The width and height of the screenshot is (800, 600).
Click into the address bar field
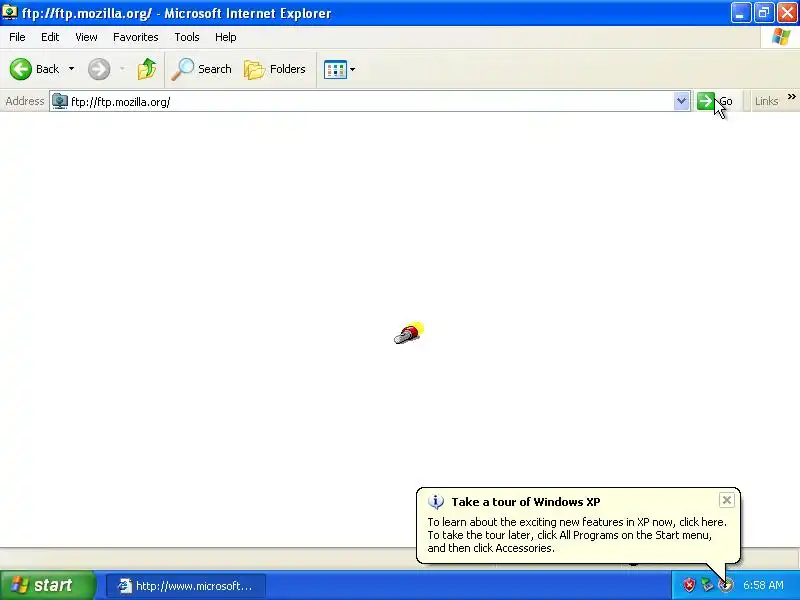coord(370,102)
